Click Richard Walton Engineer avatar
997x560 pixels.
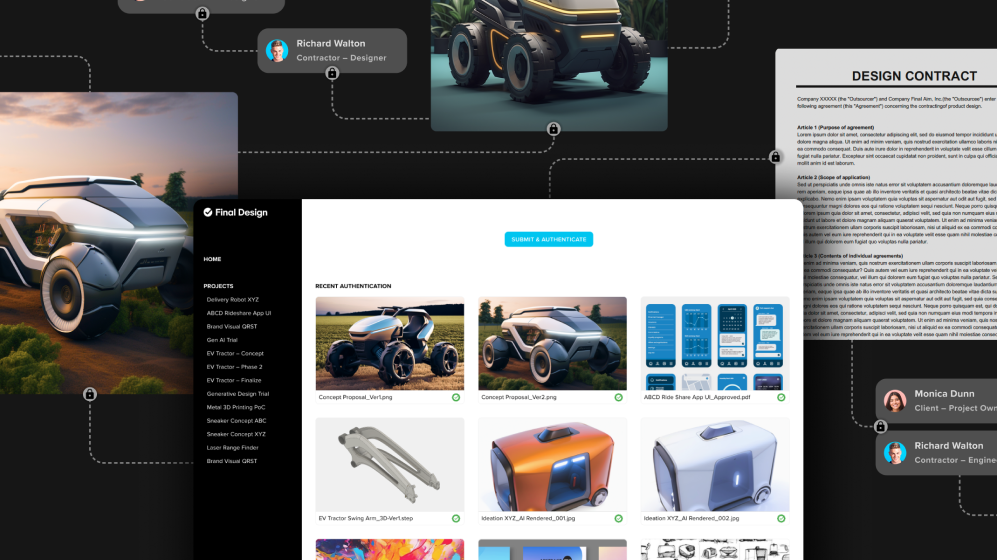tap(895, 453)
